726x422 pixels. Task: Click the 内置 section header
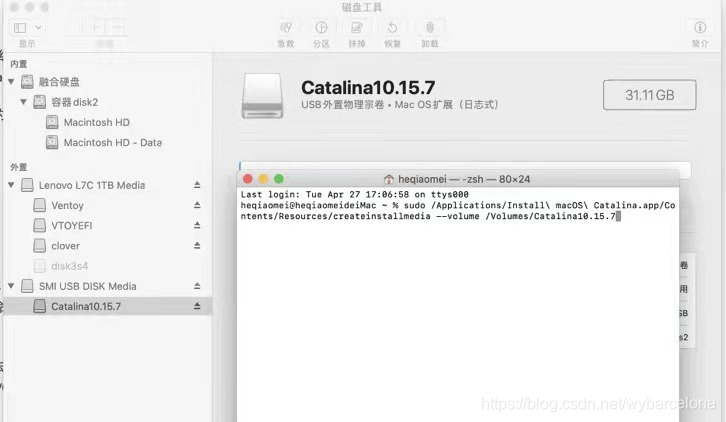pos(19,64)
